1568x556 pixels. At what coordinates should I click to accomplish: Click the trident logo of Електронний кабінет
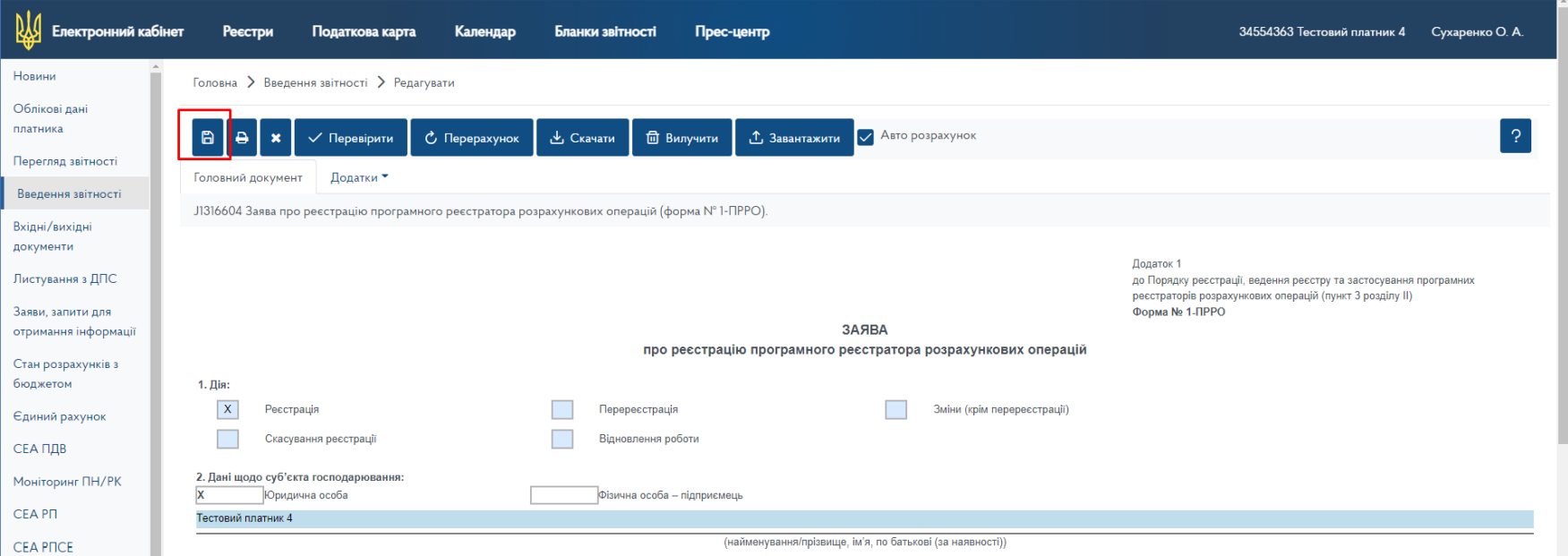(x=29, y=30)
